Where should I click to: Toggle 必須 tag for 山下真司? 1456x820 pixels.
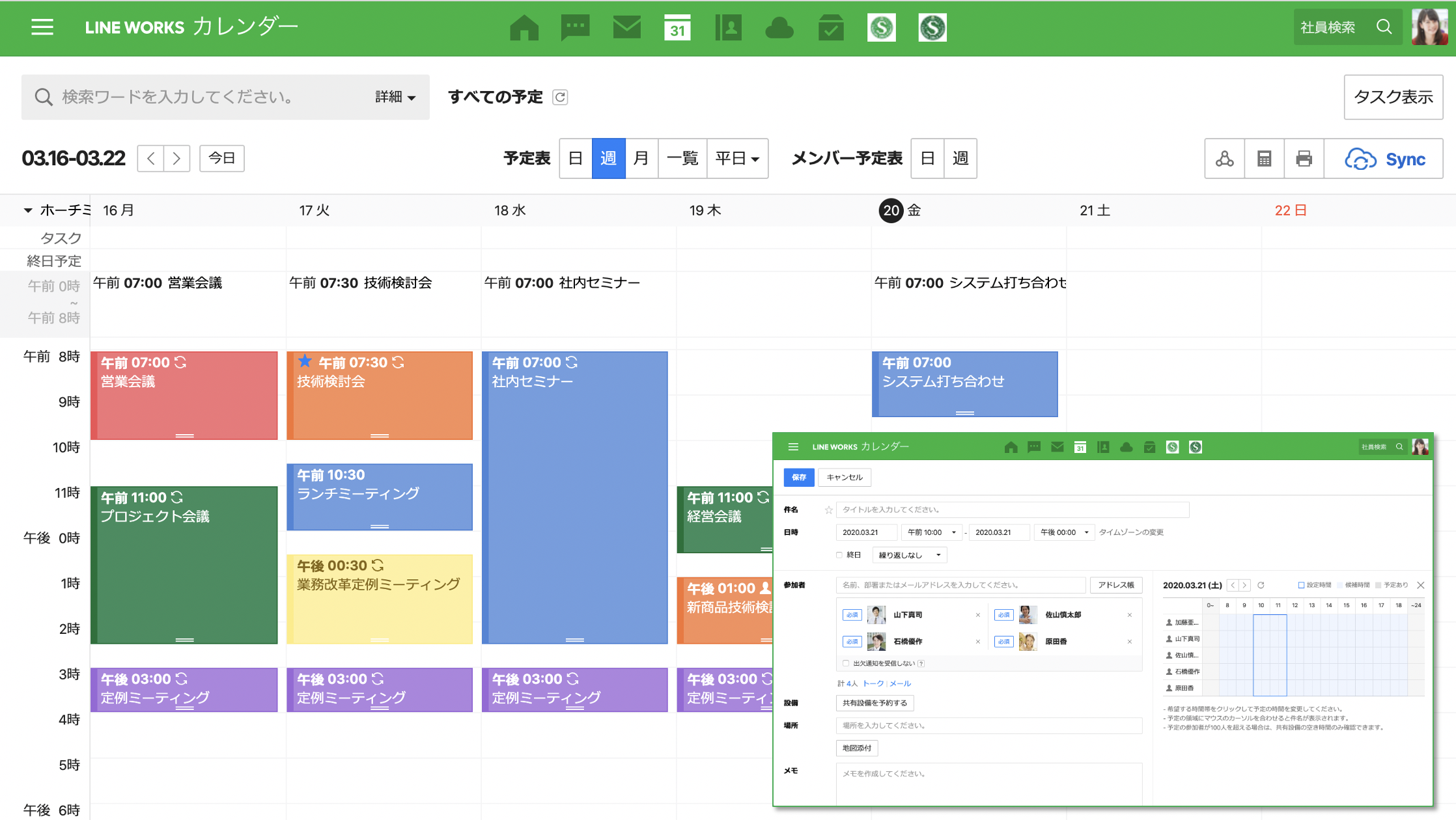pos(852,615)
